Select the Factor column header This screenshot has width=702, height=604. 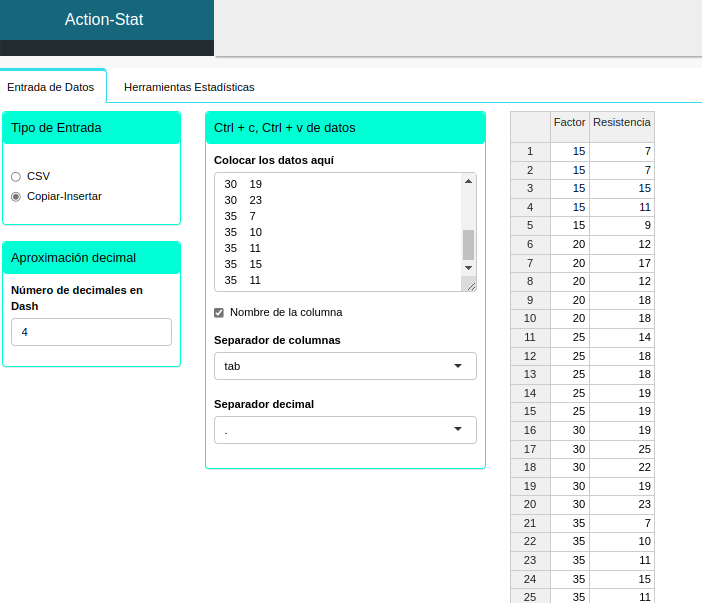click(569, 122)
